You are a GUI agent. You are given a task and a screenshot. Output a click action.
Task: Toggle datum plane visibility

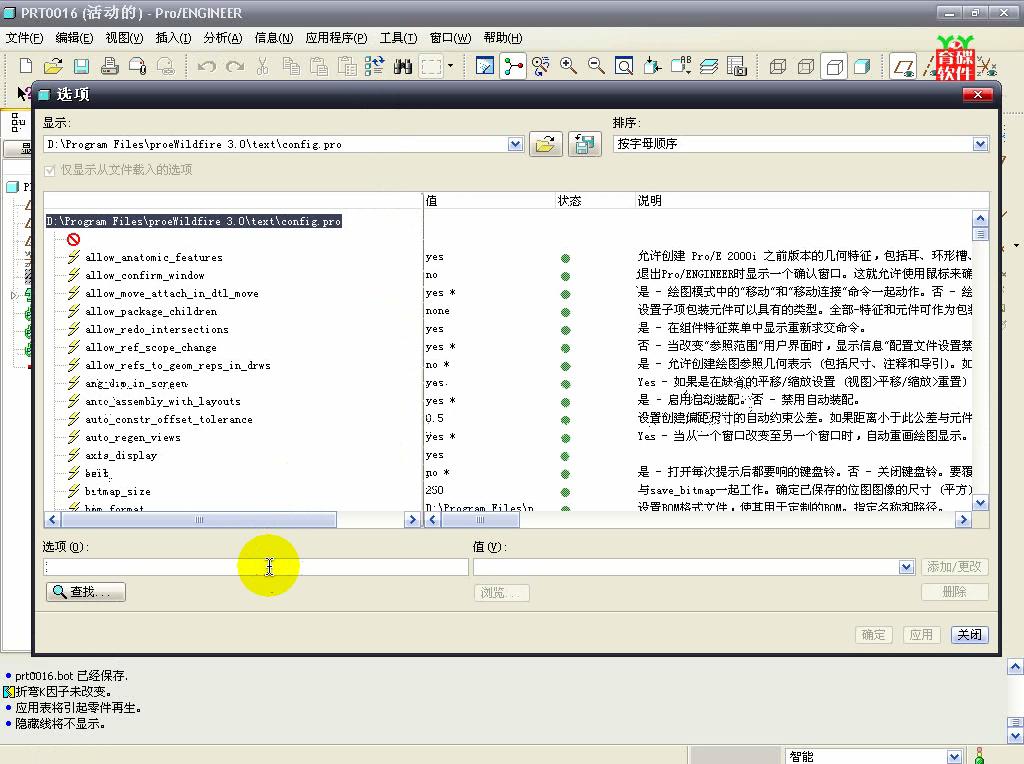click(904, 66)
